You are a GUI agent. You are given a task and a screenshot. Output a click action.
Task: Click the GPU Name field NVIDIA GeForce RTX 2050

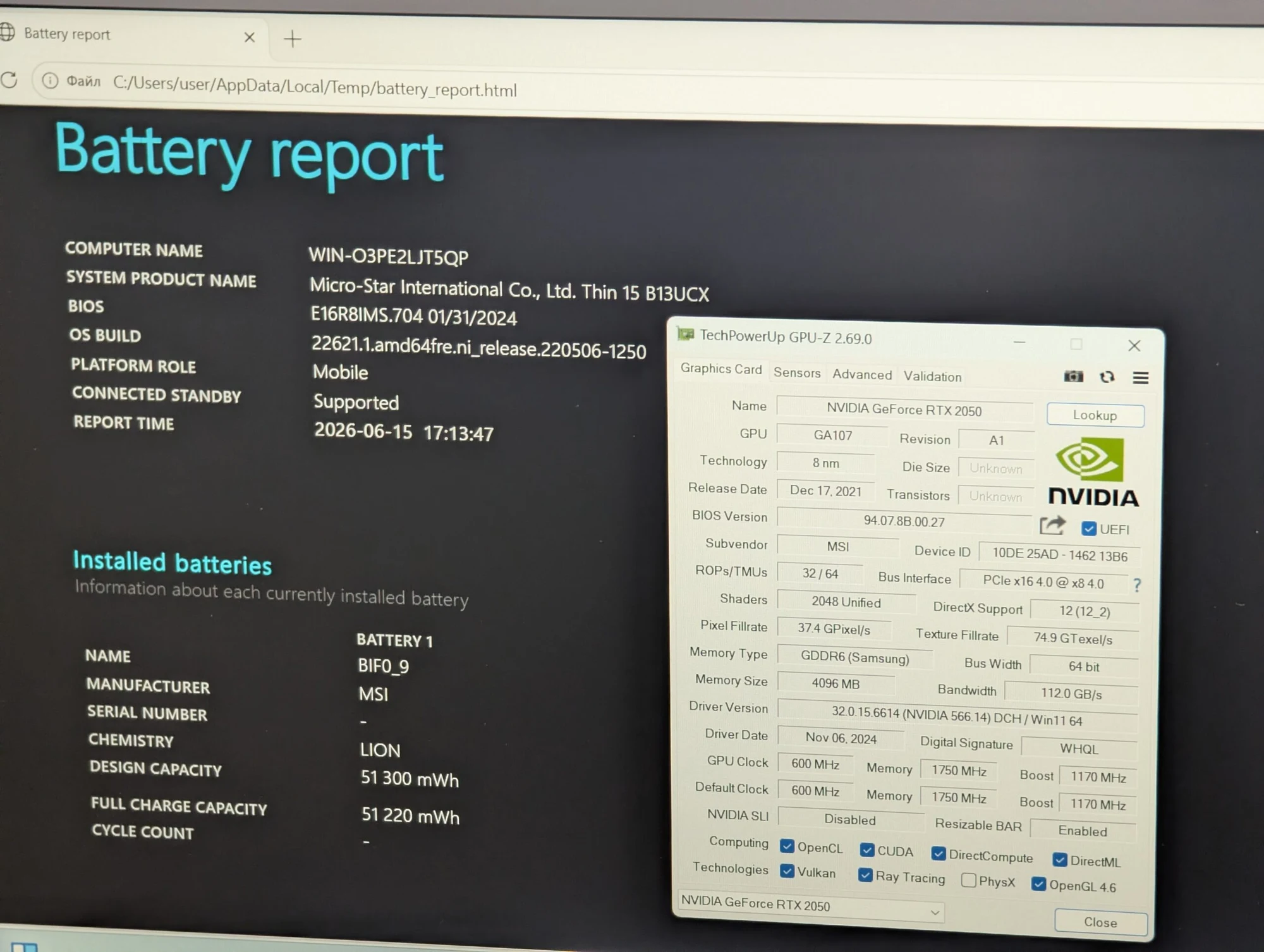[x=904, y=410]
